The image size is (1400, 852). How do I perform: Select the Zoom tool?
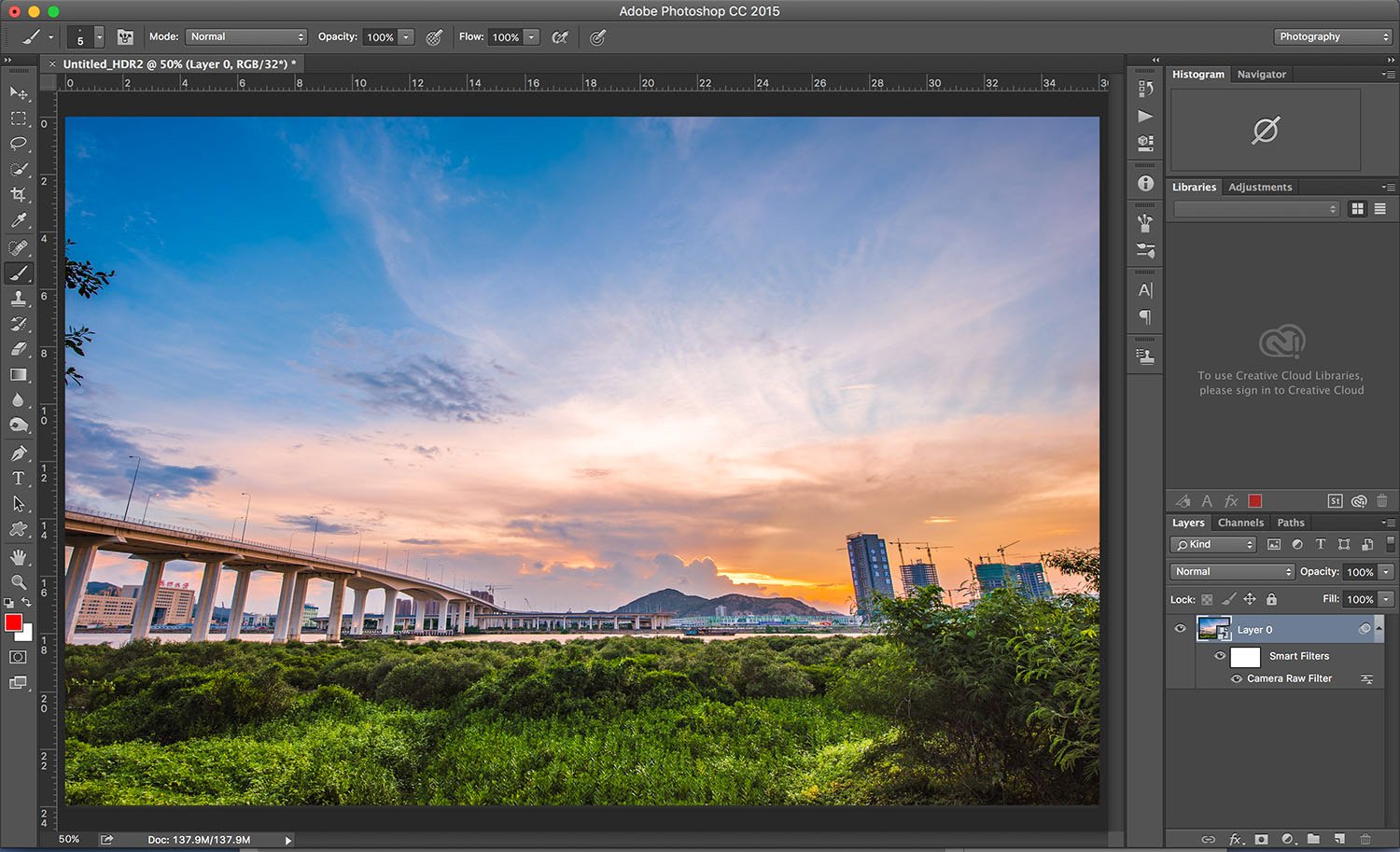pos(19,581)
